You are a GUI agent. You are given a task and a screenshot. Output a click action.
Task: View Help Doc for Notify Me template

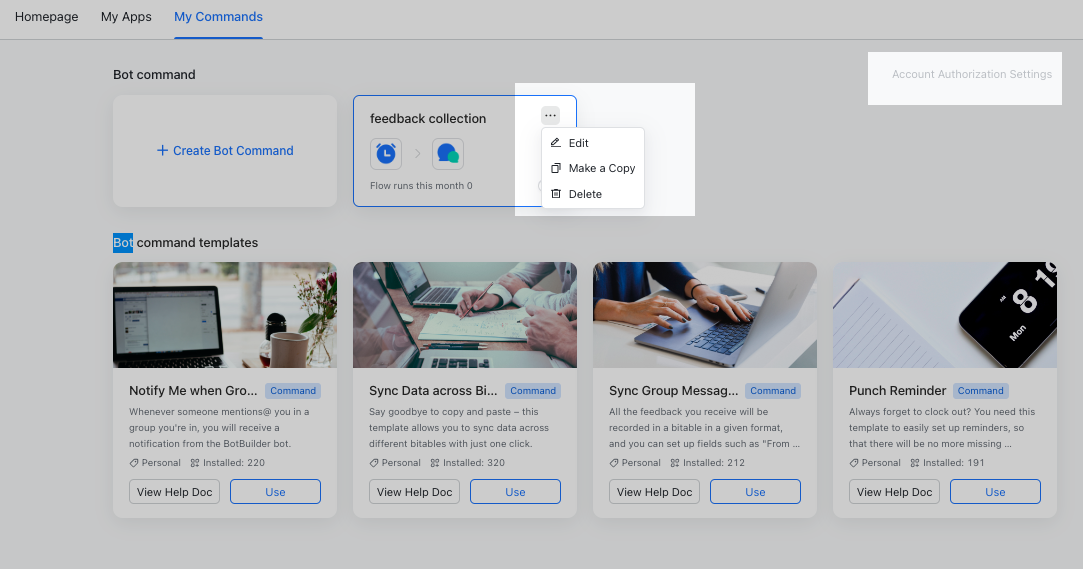pos(175,492)
